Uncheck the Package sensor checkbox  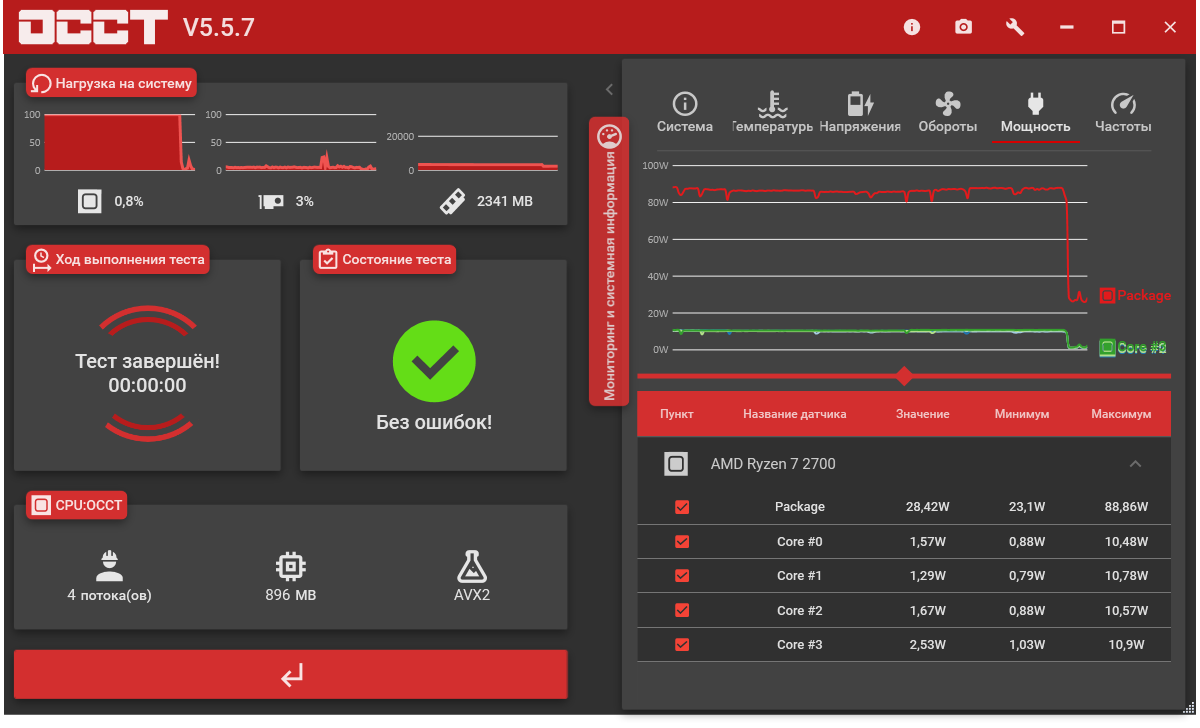pyautogui.click(x=682, y=507)
